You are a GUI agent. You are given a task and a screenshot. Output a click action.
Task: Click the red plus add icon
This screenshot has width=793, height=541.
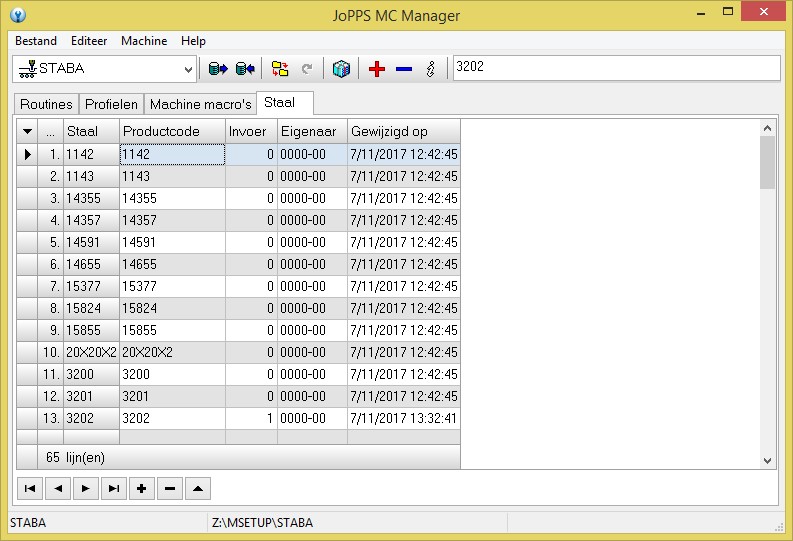click(x=377, y=69)
